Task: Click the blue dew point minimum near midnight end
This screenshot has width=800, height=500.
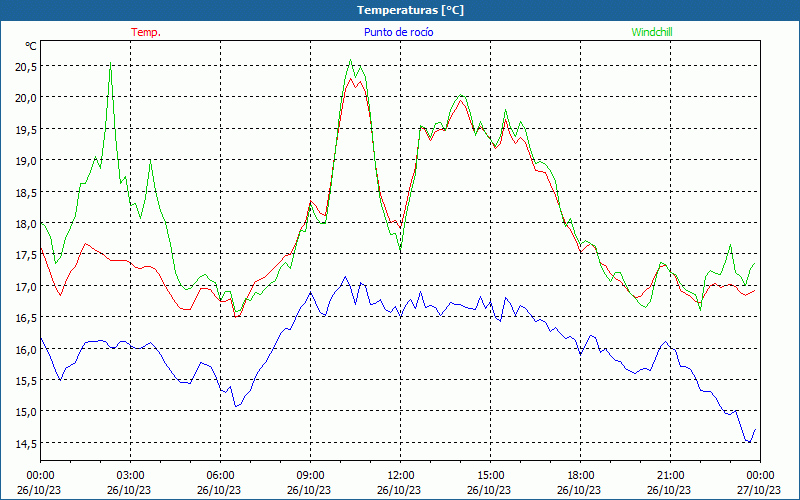Action: [x=749, y=442]
